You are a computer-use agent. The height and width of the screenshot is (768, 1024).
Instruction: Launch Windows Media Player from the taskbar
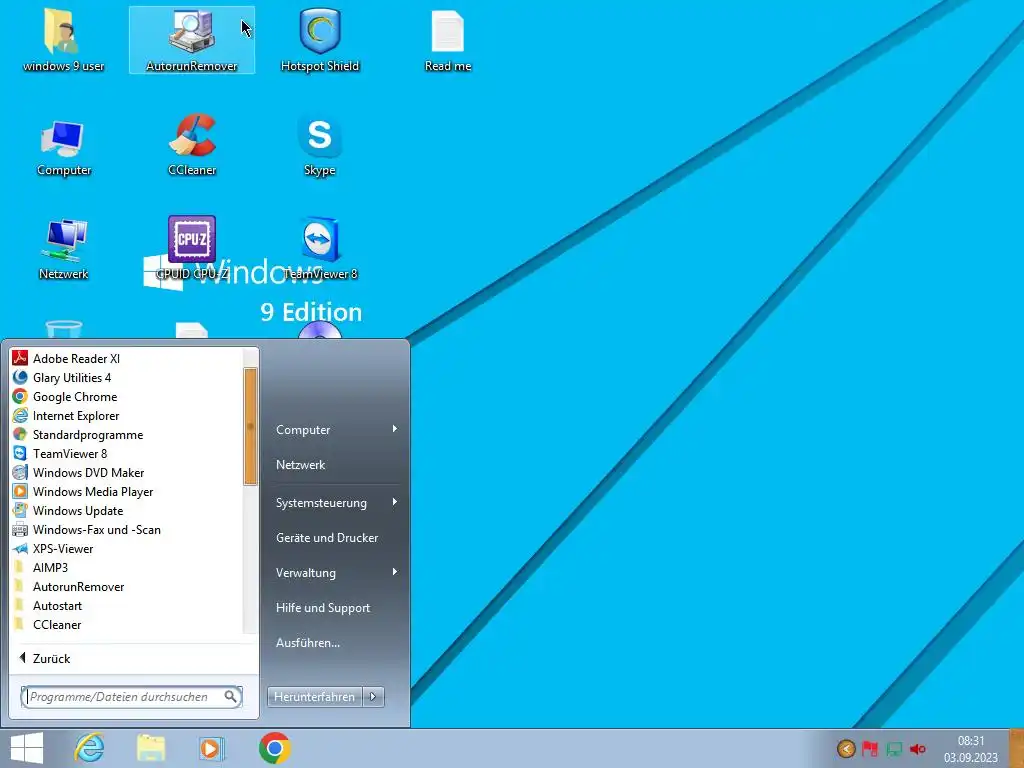point(211,748)
